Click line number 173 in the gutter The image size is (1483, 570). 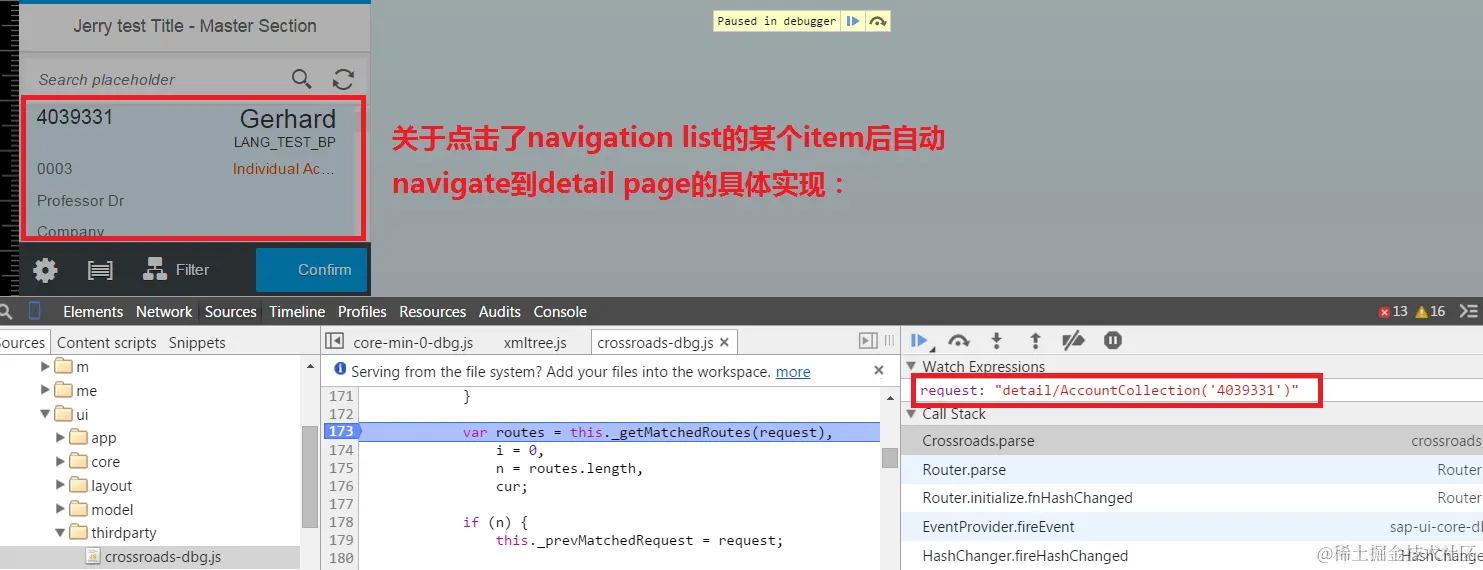click(x=341, y=431)
